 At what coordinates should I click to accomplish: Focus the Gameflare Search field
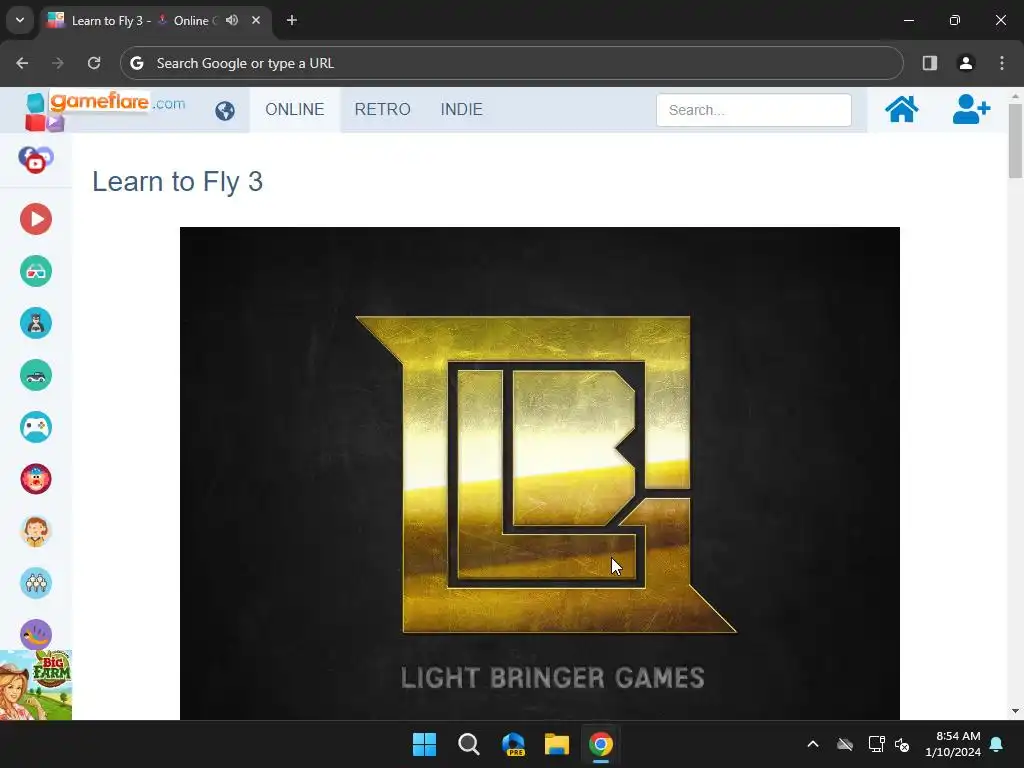coord(754,110)
